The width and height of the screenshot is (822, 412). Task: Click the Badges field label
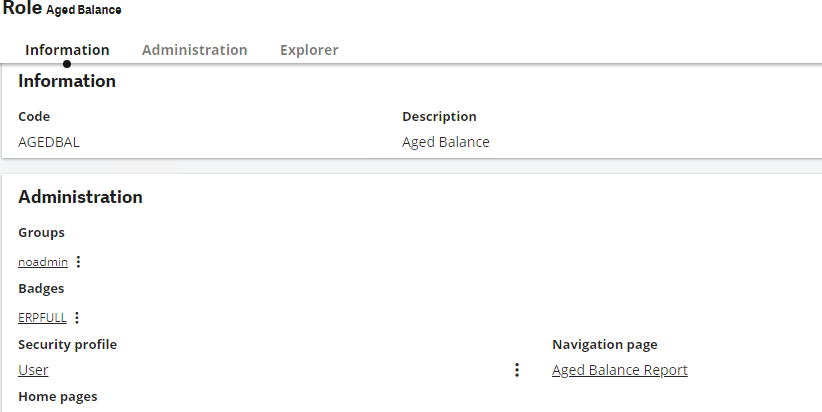[41, 288]
